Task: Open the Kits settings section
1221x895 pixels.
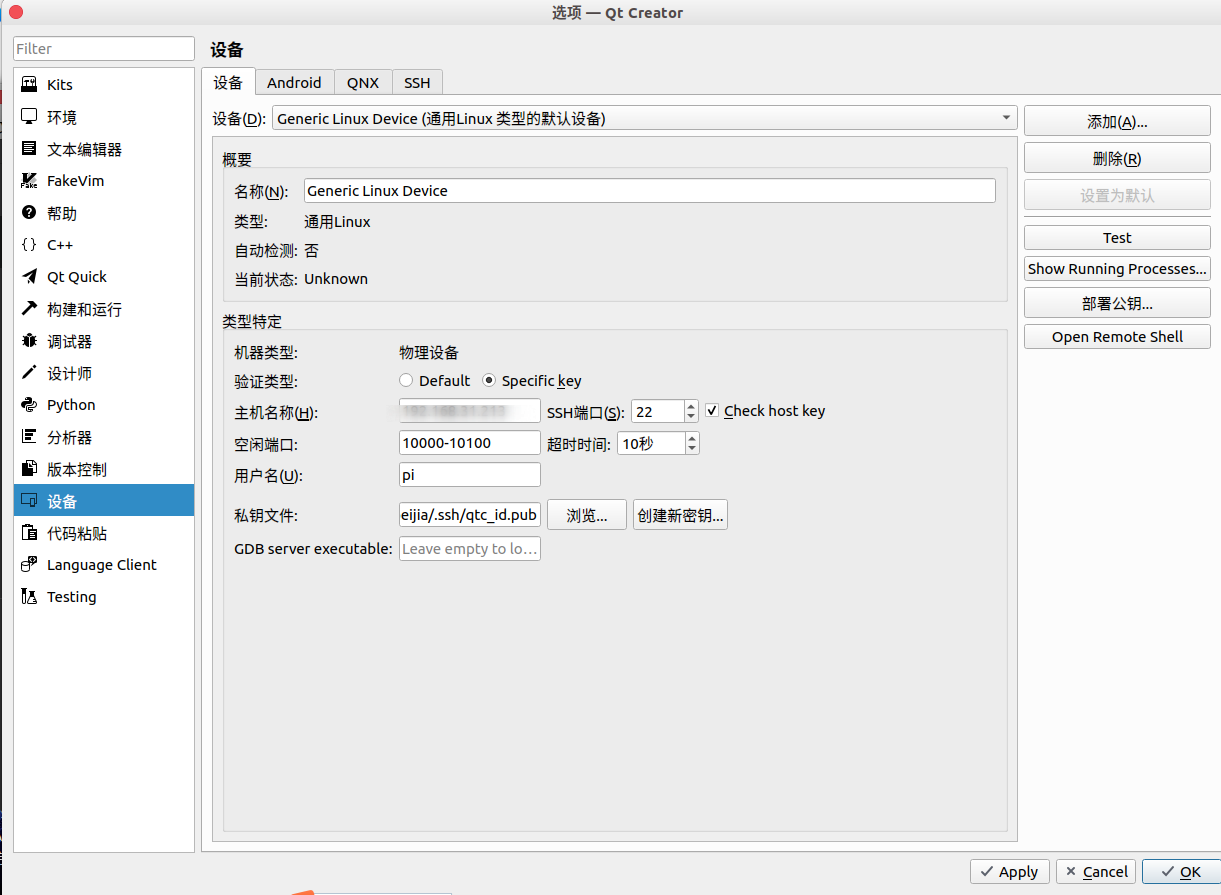Action: (x=60, y=84)
